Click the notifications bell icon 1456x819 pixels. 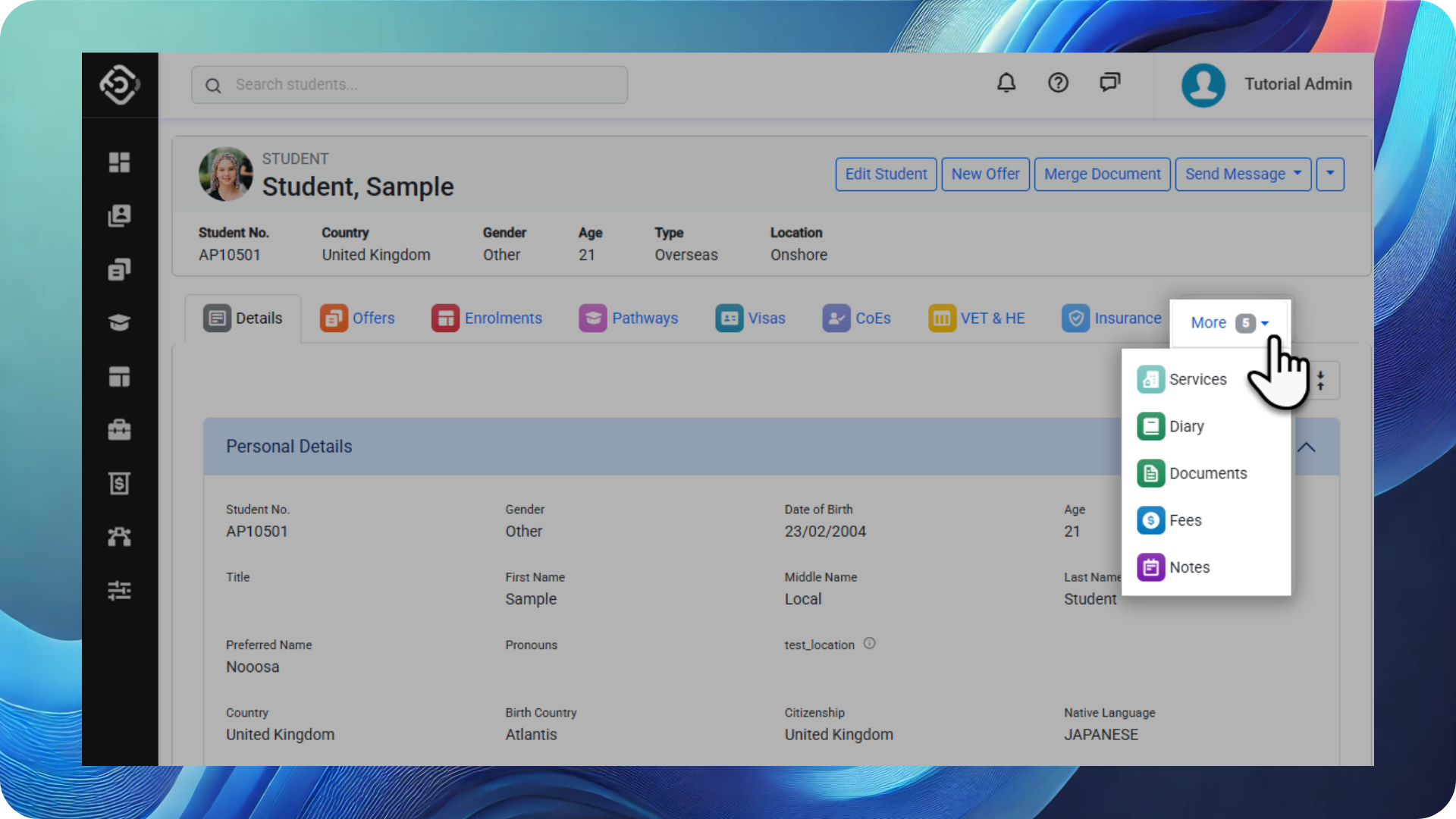(1006, 83)
